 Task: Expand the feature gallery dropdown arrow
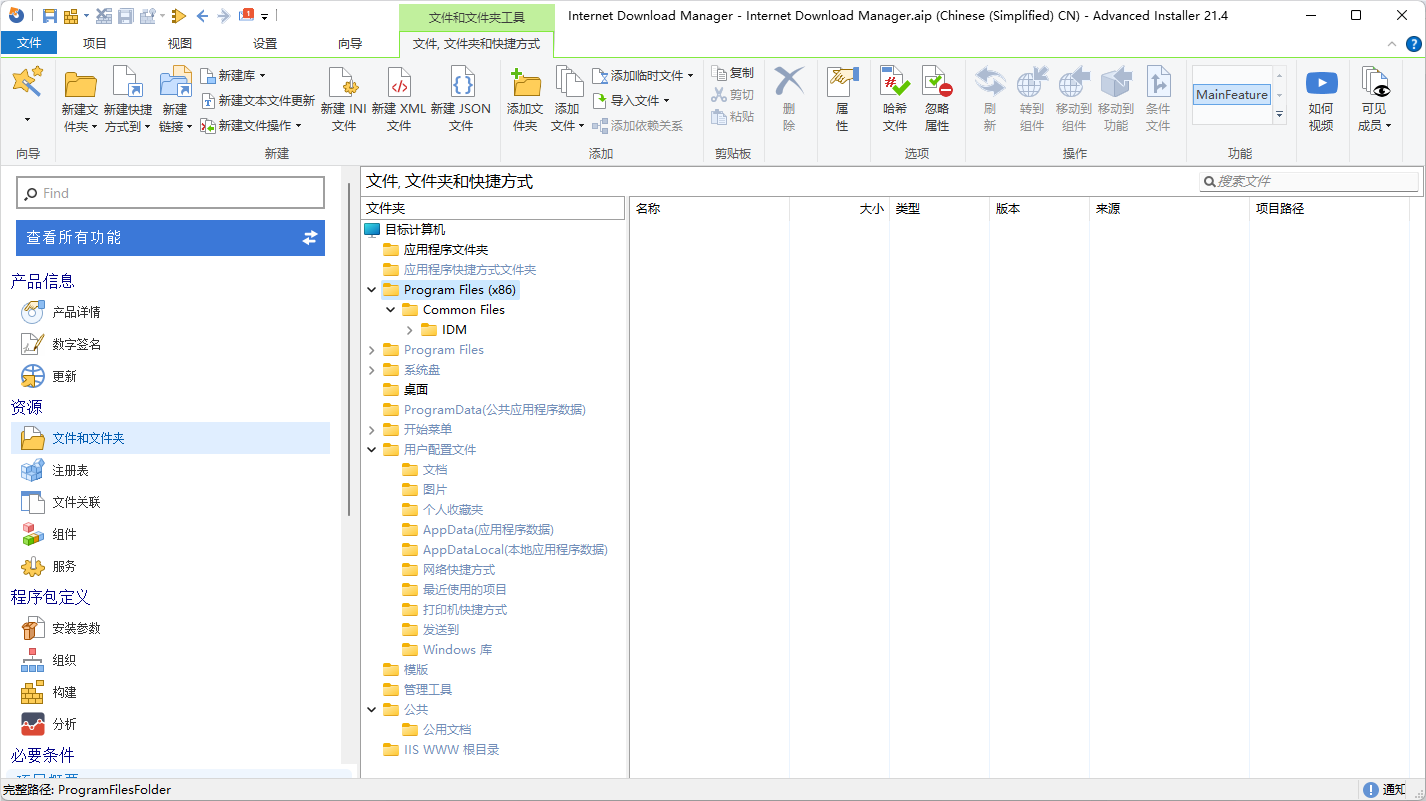(x=1279, y=115)
